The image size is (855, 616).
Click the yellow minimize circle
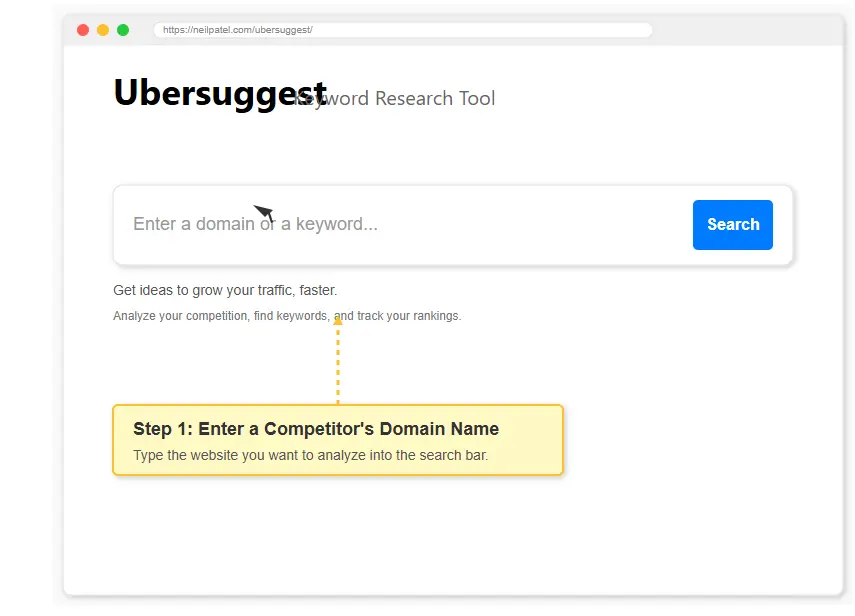[103, 30]
